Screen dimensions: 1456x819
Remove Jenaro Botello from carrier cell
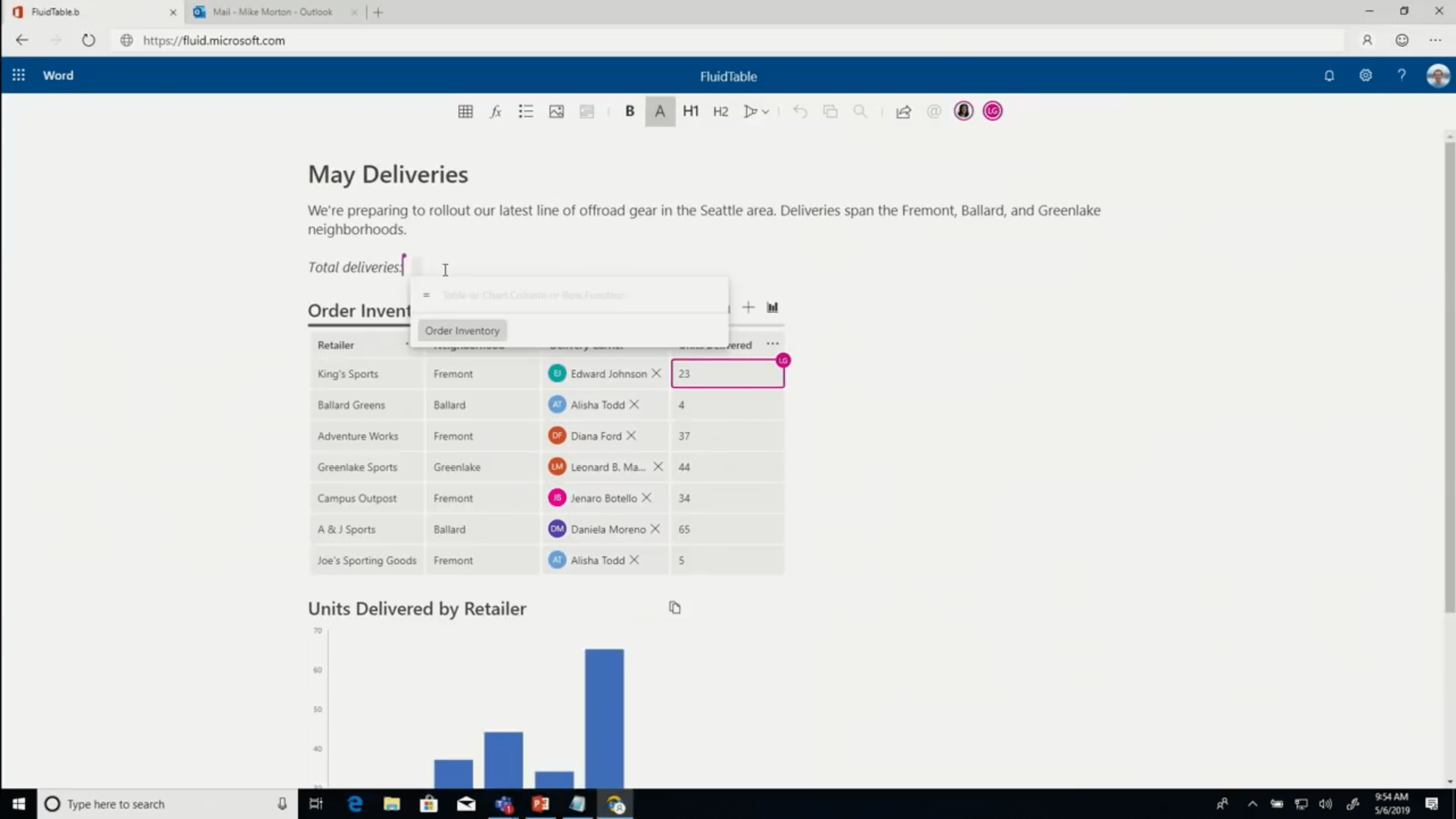point(646,498)
